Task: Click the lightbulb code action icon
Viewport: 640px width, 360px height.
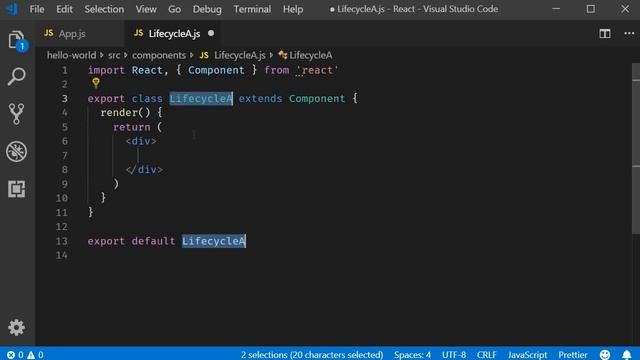Action: click(96, 83)
